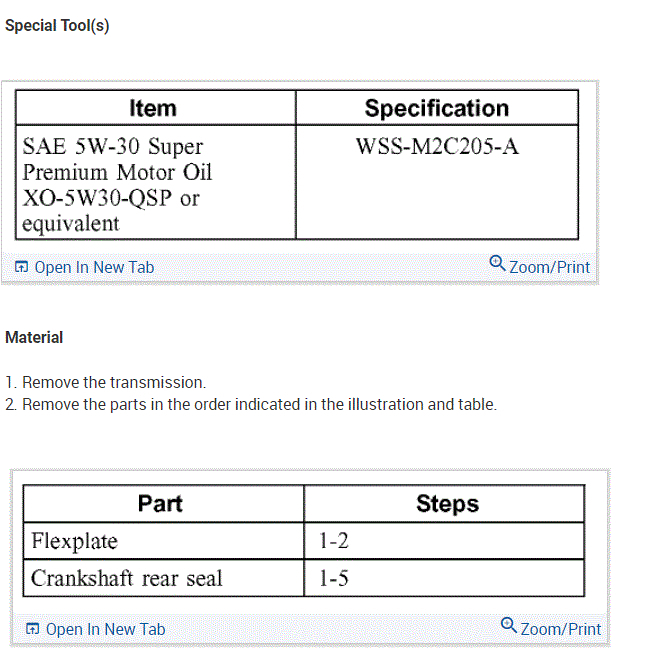Viewport: 654px width, 670px height.
Task: Select the 'Specification' column header
Action: (436, 108)
